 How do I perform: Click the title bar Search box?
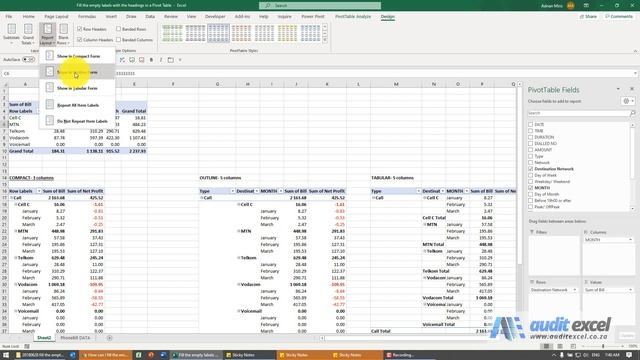coord(320,5)
